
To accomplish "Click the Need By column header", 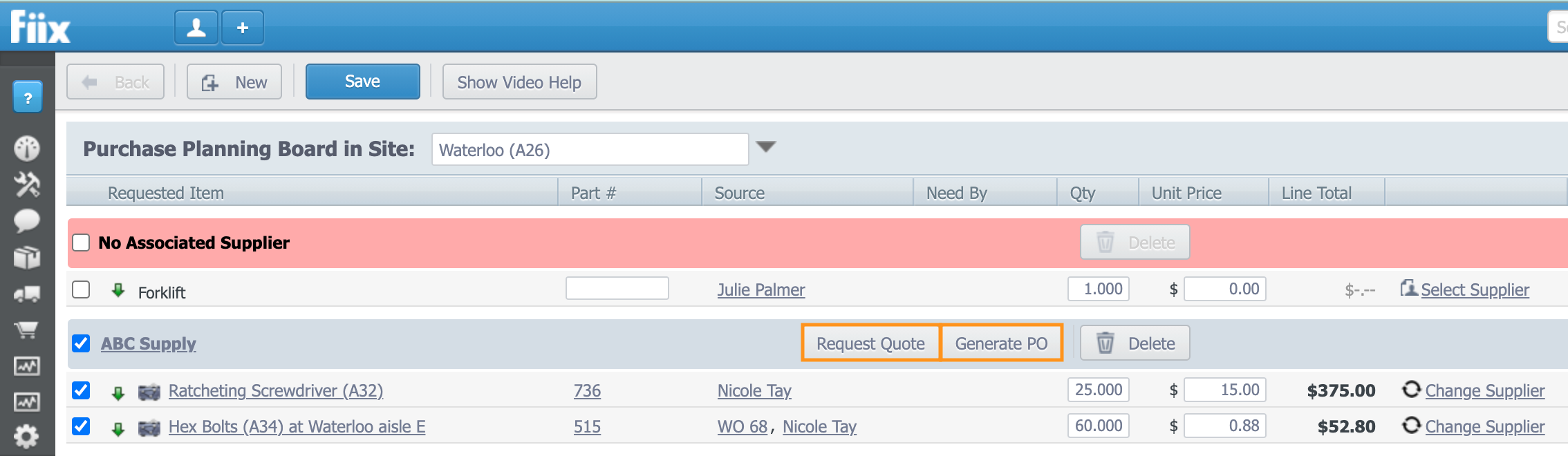I will (x=957, y=193).
